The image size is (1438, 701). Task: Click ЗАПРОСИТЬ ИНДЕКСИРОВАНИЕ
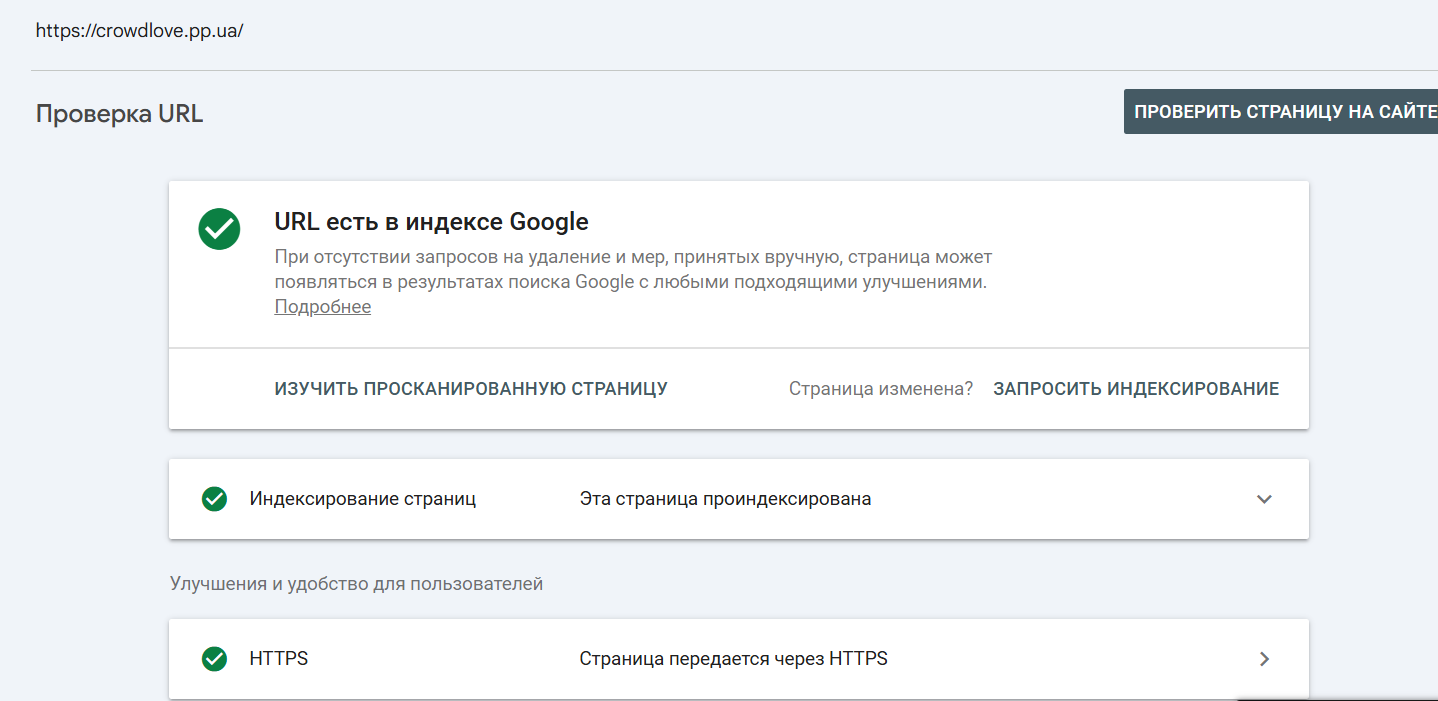(1136, 389)
